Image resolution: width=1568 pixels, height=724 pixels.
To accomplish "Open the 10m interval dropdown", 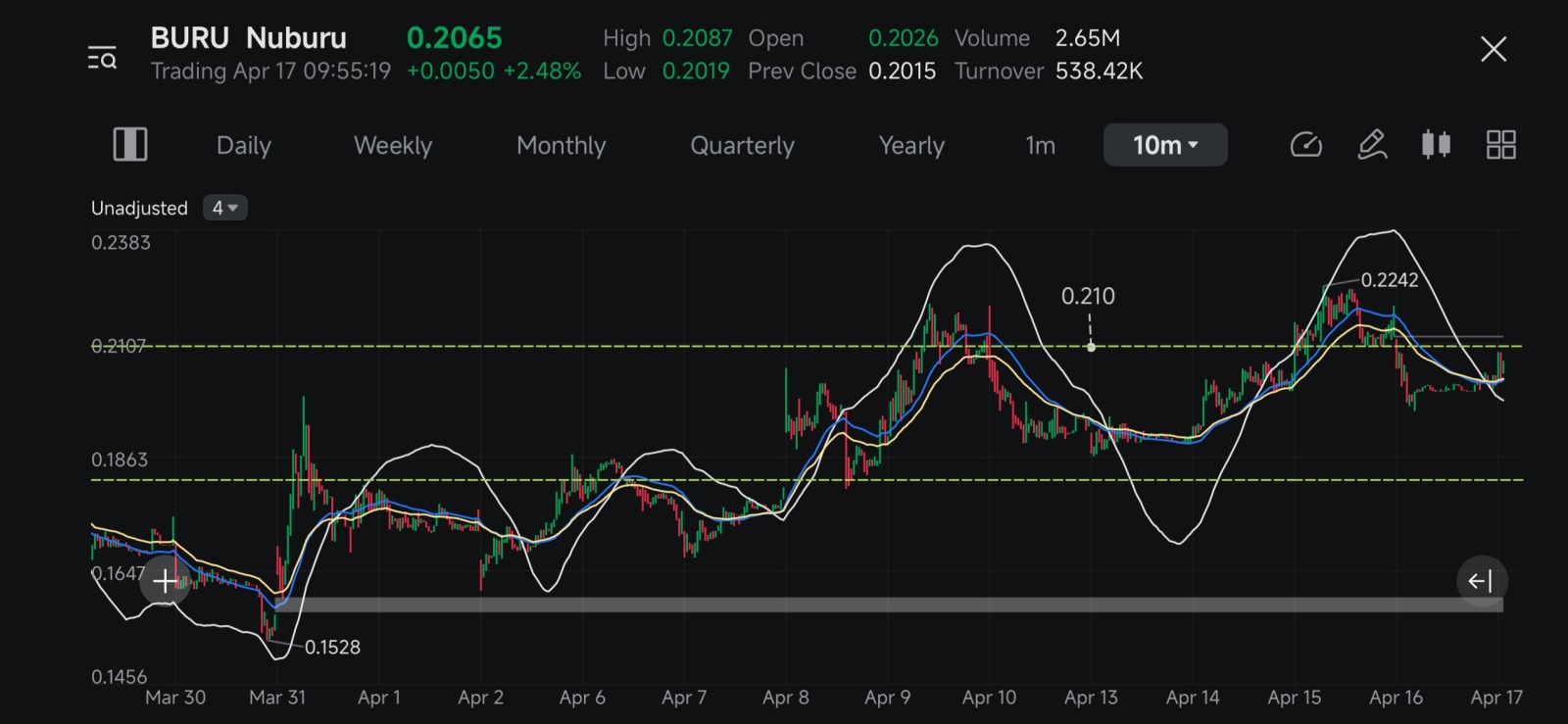I will (x=1165, y=145).
